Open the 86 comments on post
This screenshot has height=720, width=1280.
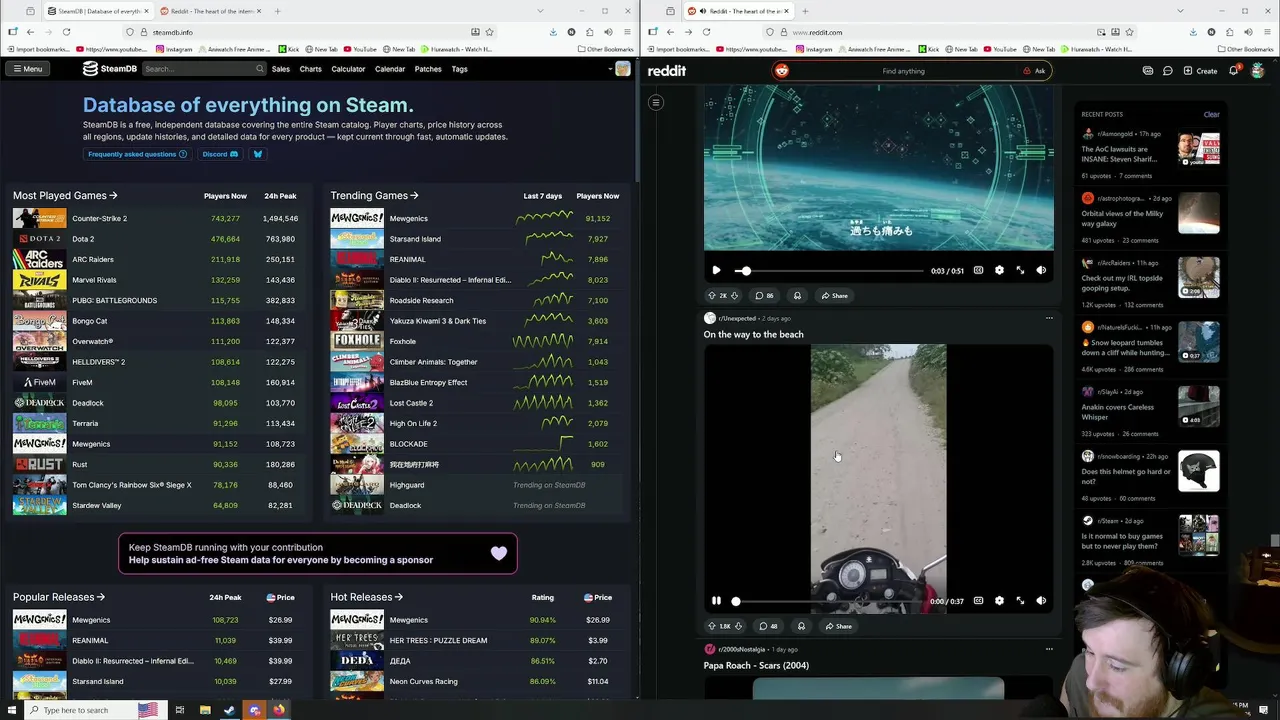[x=764, y=295]
